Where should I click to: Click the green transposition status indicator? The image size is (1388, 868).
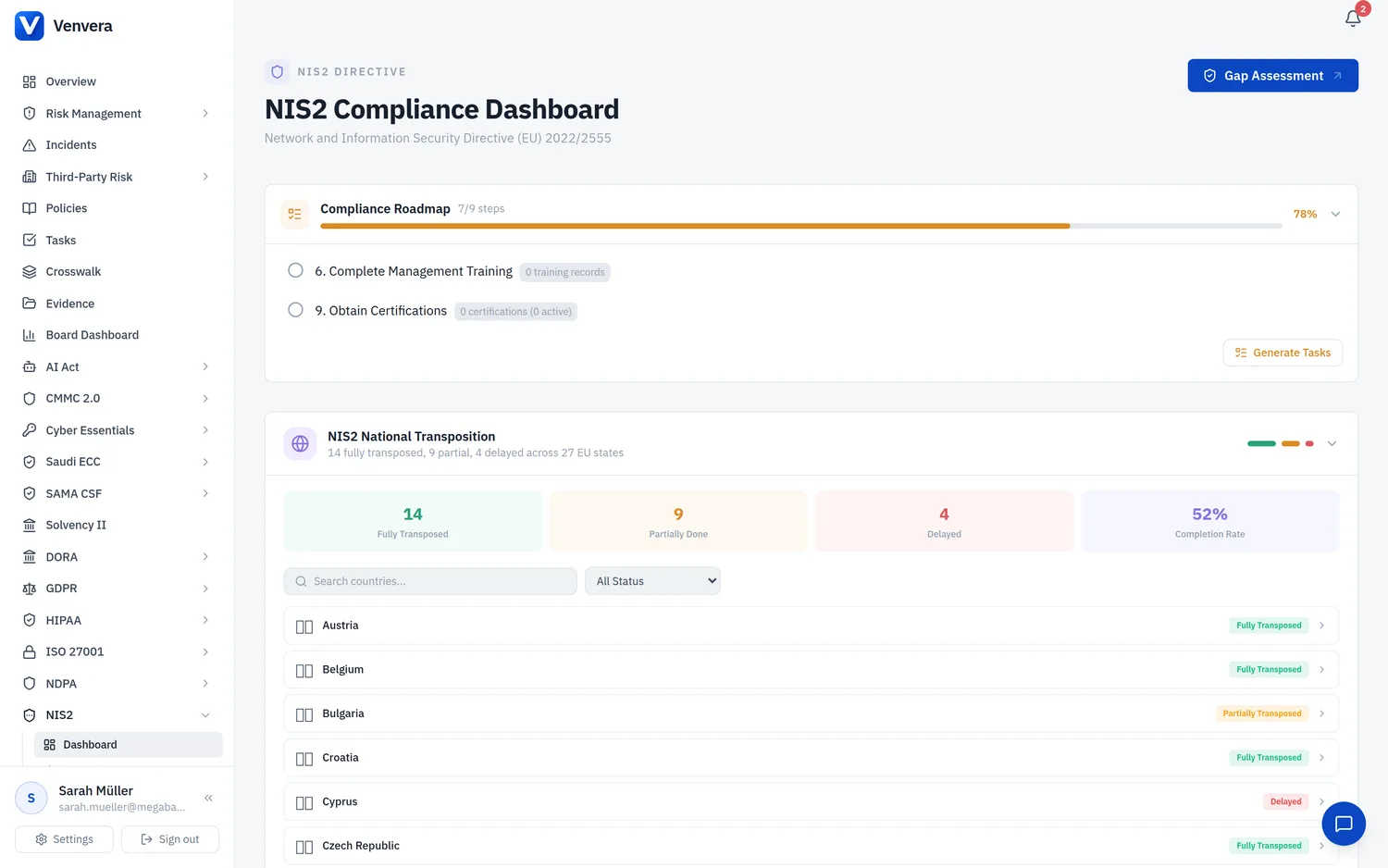(x=1261, y=443)
